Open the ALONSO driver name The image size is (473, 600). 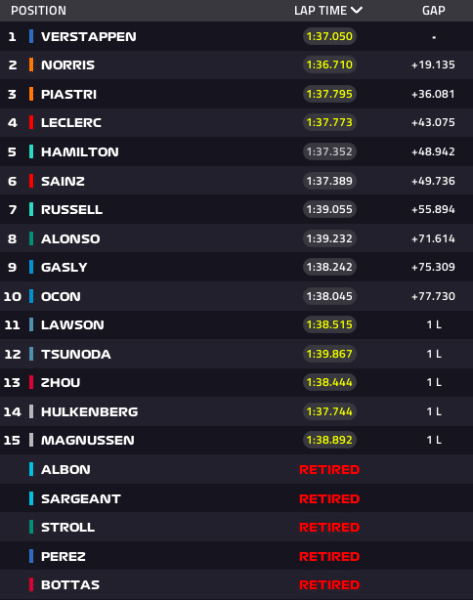point(70,239)
